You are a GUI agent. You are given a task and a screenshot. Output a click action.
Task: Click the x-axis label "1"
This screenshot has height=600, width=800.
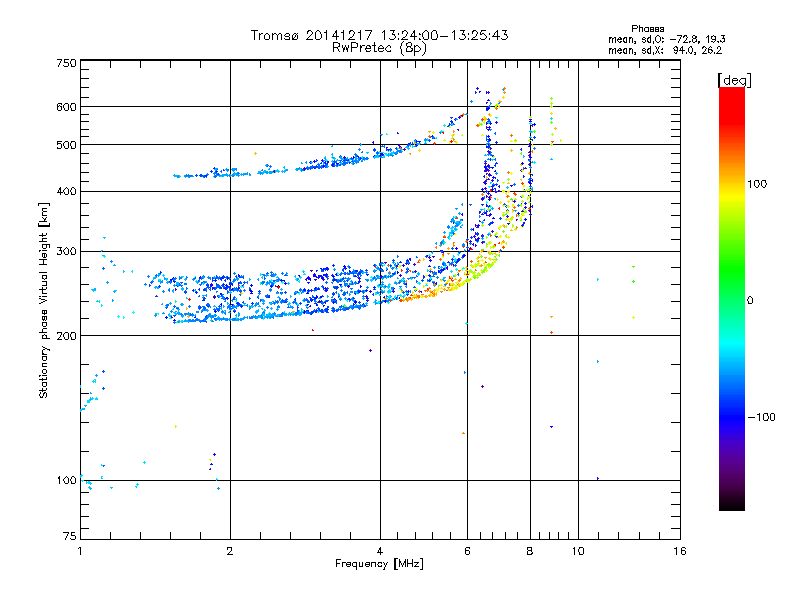(80, 551)
